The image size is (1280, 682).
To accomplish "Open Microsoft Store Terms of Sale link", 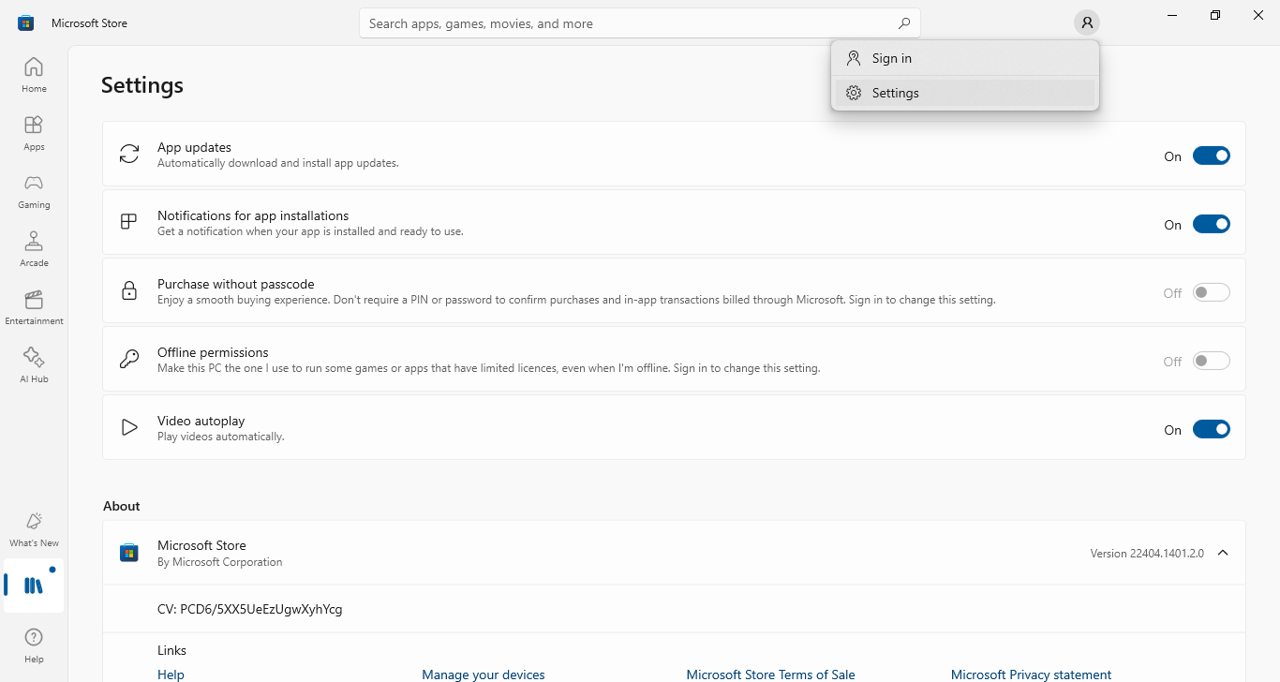I will coord(770,674).
